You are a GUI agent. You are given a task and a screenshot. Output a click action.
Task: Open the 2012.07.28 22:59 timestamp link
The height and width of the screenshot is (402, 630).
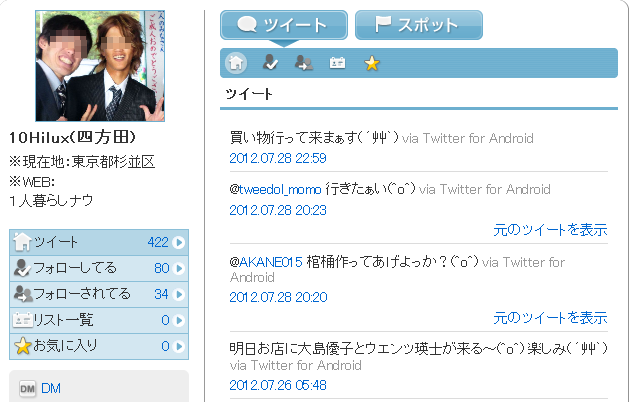click(278, 158)
